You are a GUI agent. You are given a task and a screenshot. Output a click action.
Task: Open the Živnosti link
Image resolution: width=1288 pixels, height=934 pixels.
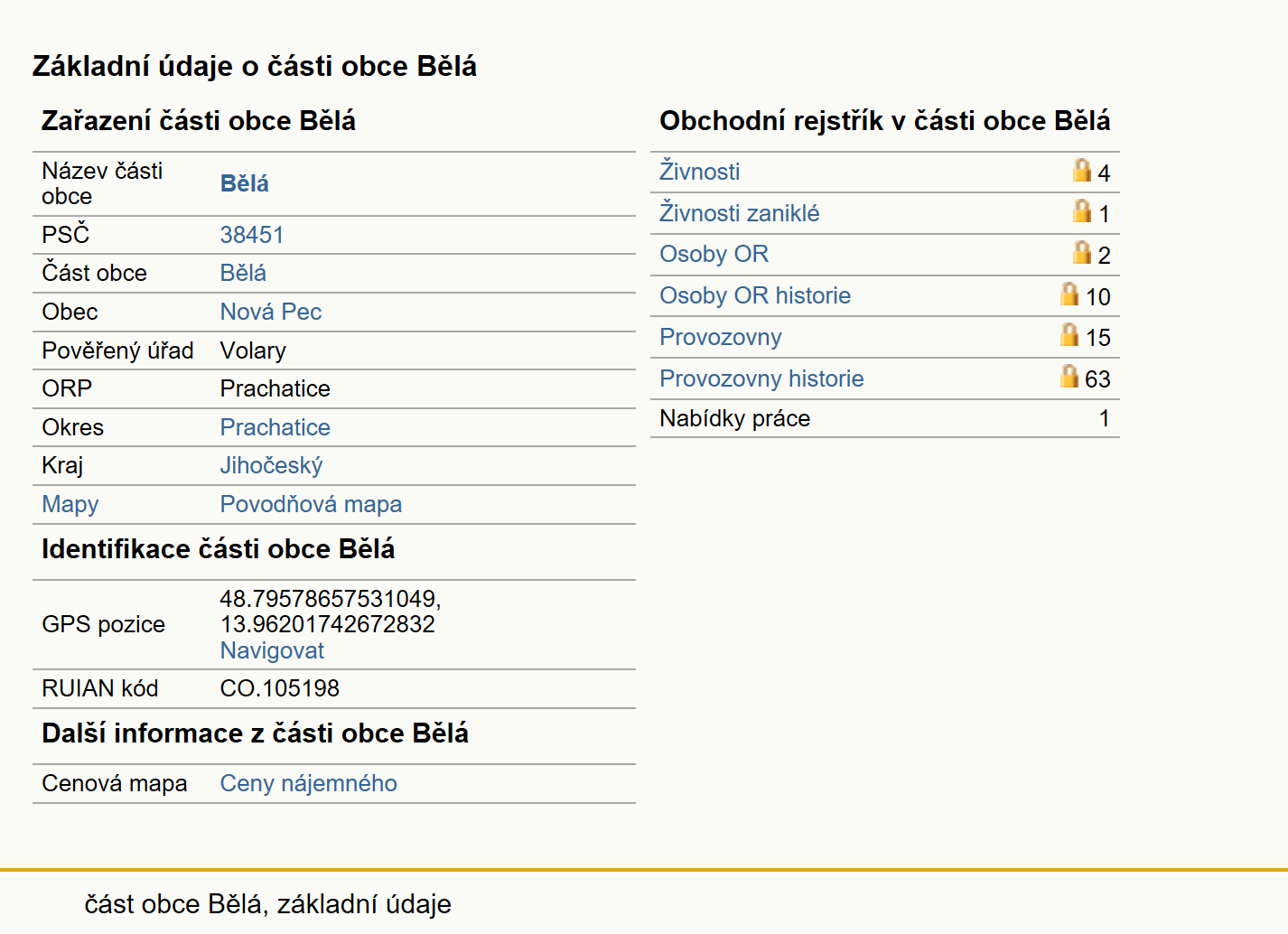point(700,172)
